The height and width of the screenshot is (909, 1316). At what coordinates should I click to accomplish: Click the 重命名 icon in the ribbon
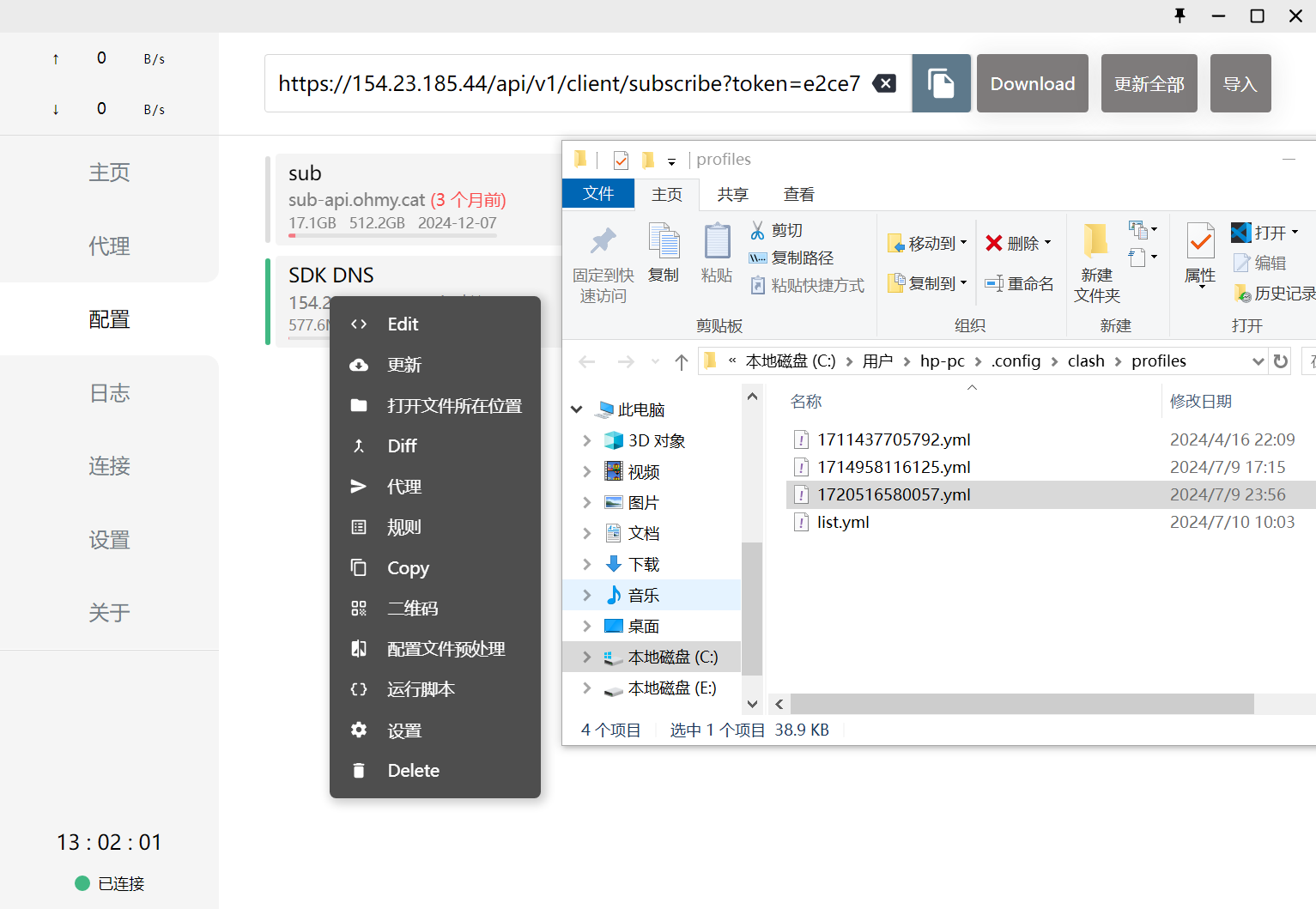tap(994, 283)
